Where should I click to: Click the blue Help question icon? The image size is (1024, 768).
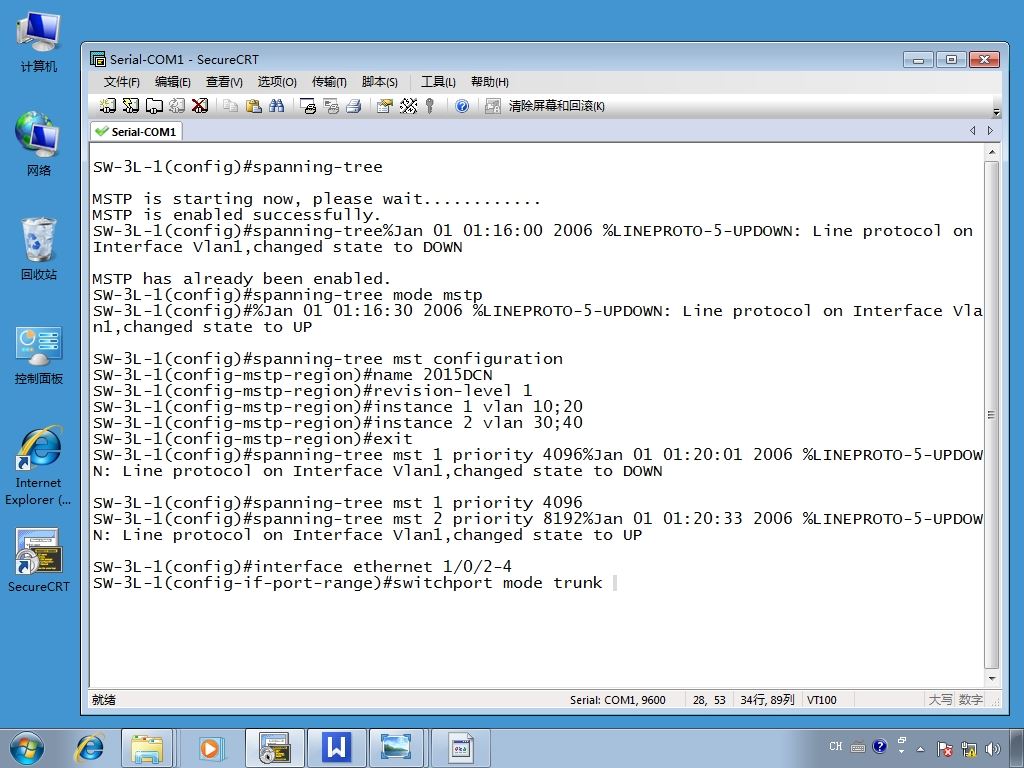click(x=462, y=106)
